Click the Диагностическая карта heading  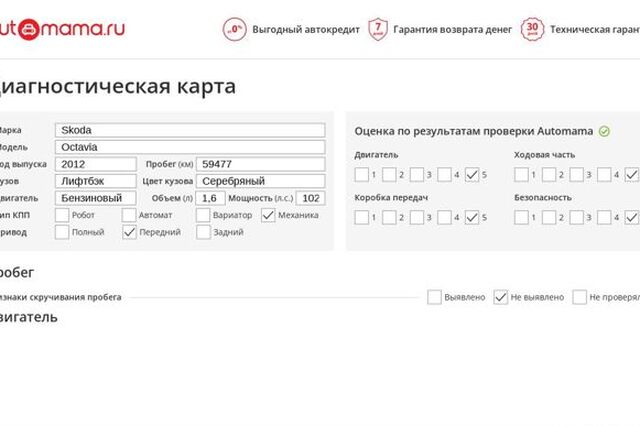[x=117, y=87]
